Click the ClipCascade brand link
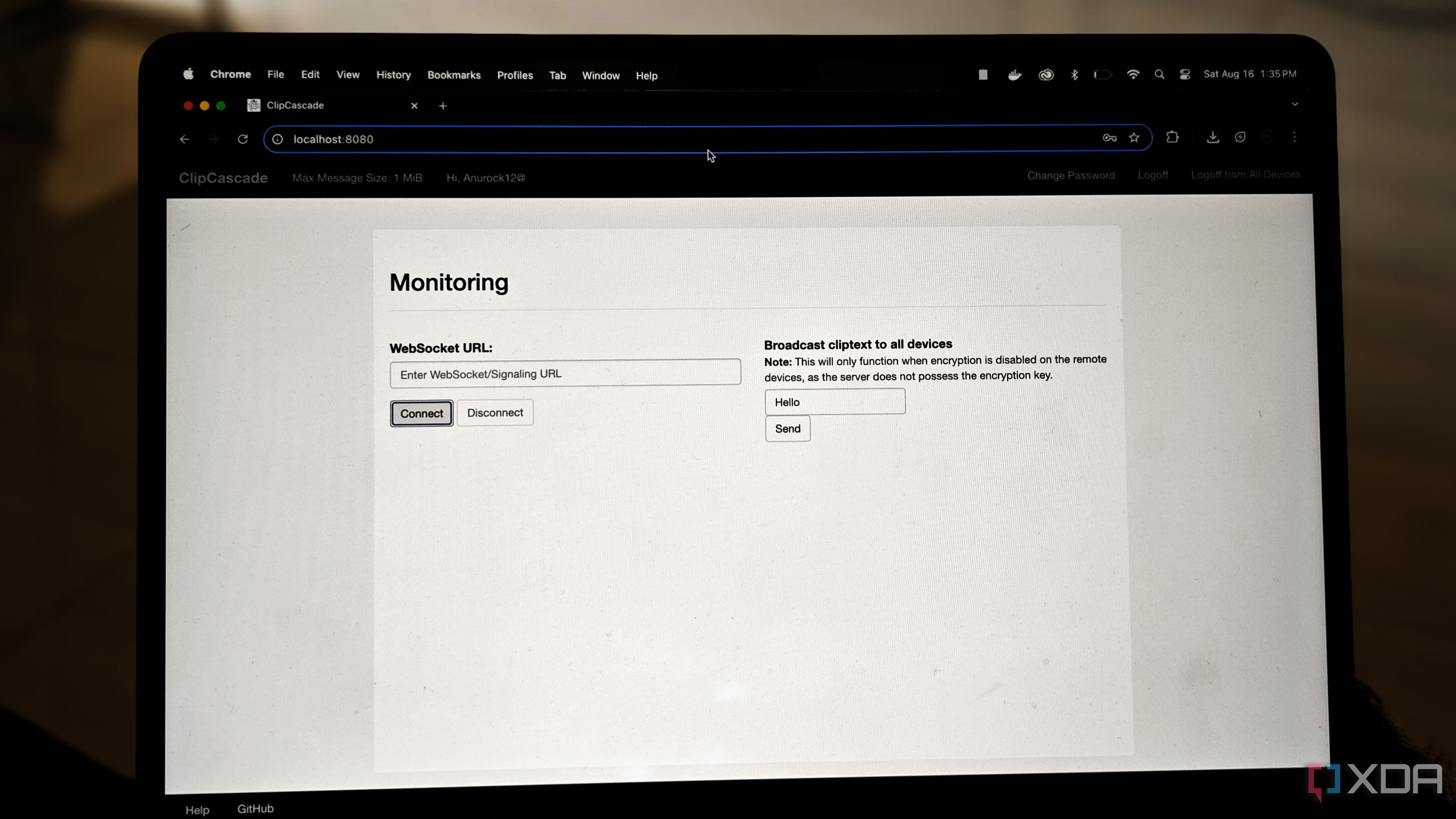1456x819 pixels. tap(223, 178)
